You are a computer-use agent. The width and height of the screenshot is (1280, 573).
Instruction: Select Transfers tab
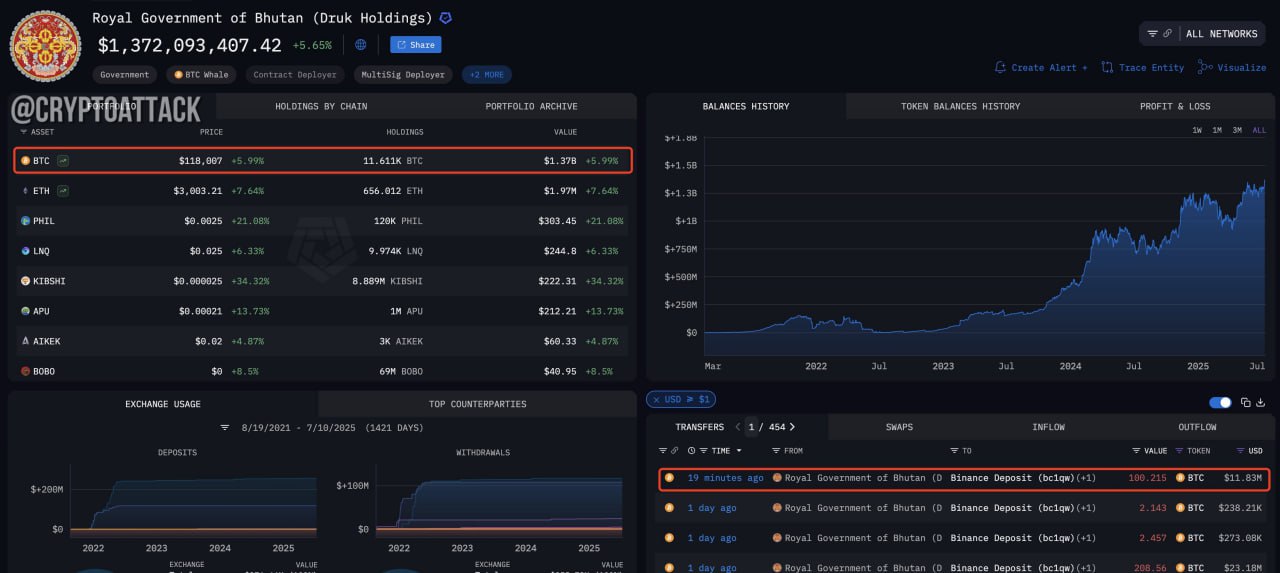699,427
